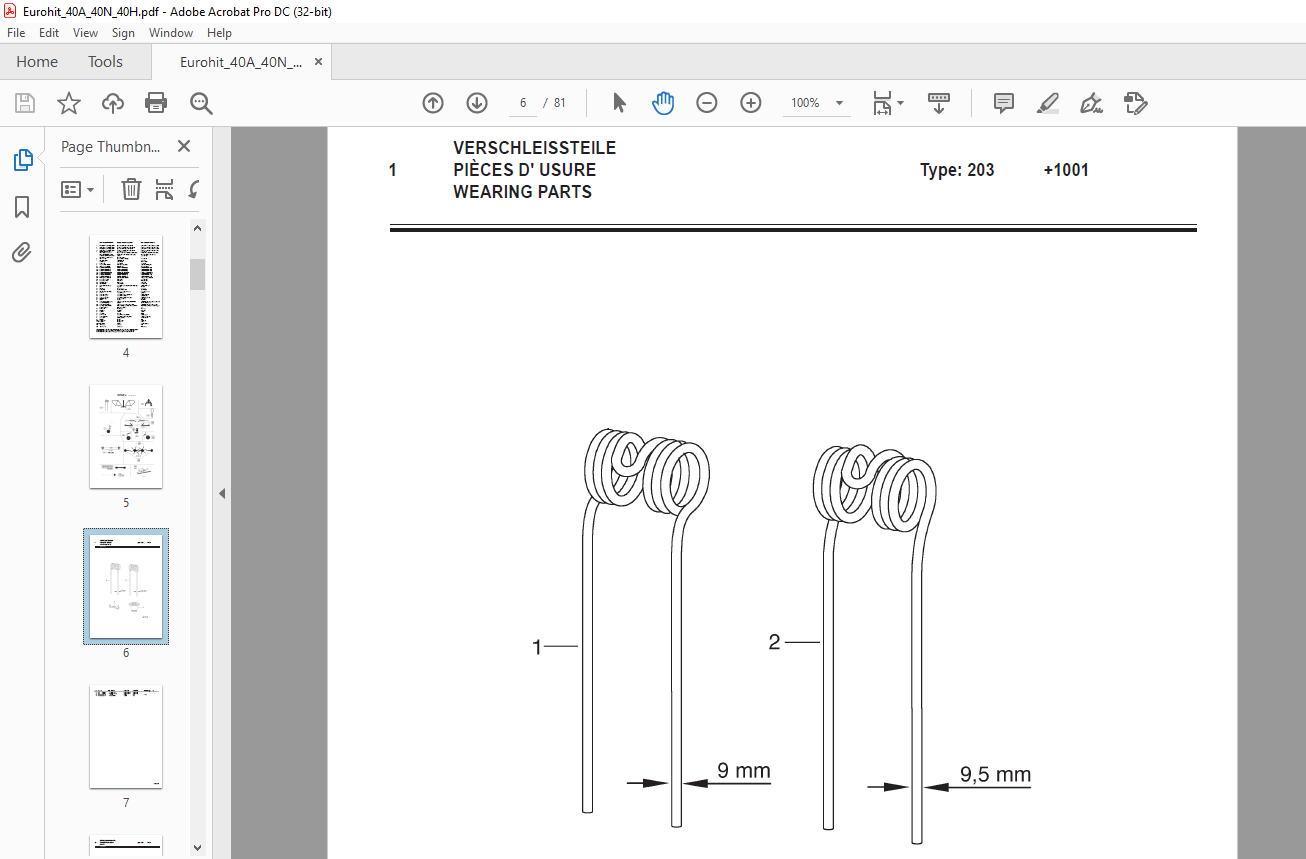Open the Window menu

pyautogui.click(x=171, y=33)
